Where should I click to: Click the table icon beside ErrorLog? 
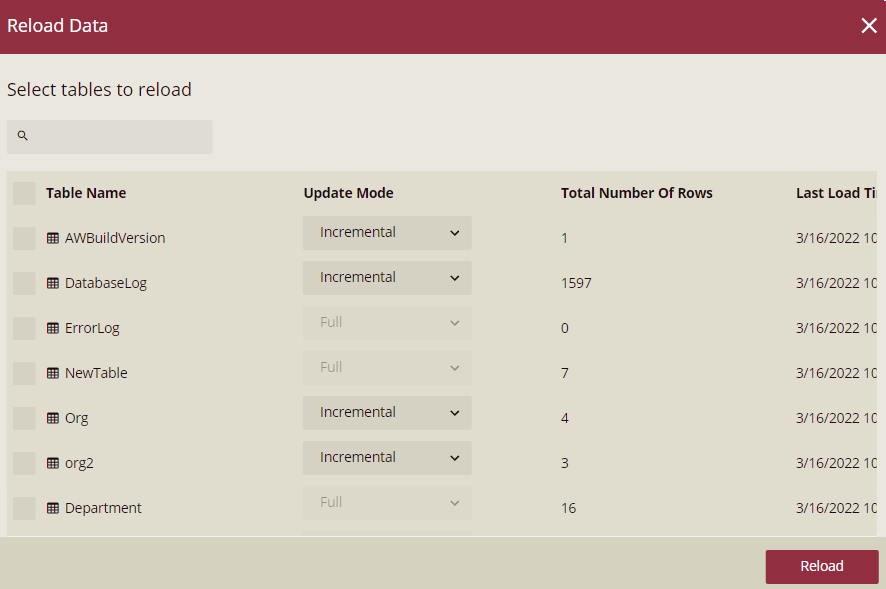tap(51, 328)
